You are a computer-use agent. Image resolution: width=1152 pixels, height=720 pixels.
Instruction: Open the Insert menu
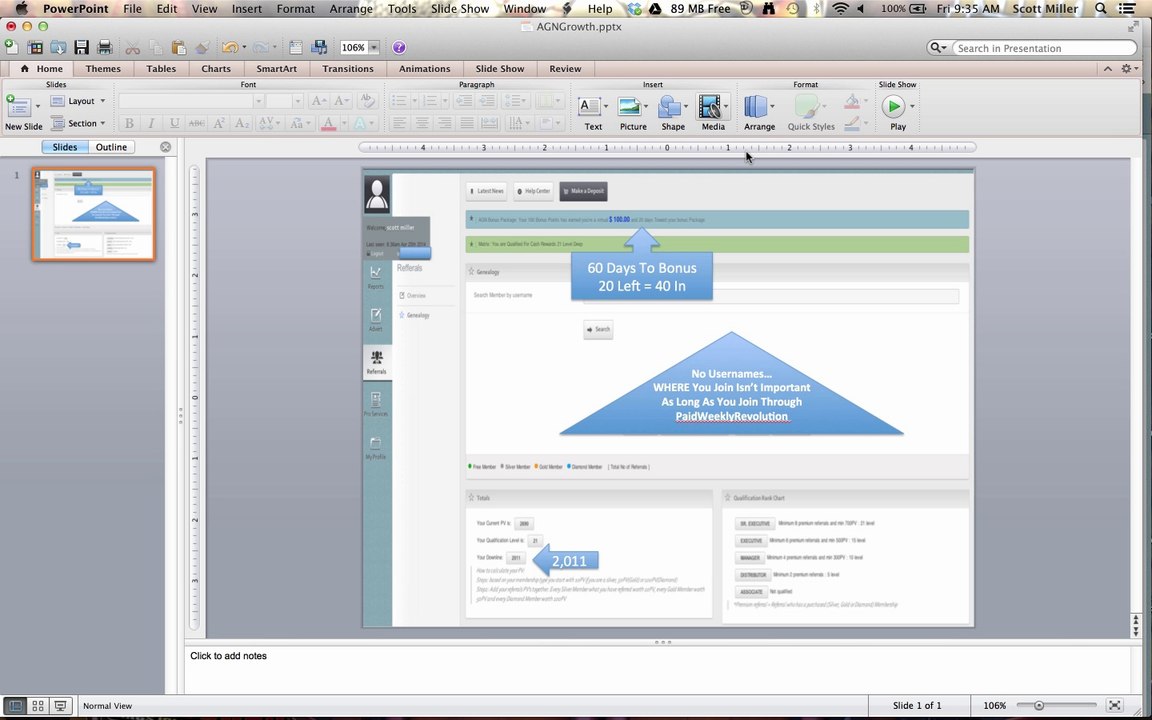pyautogui.click(x=246, y=9)
